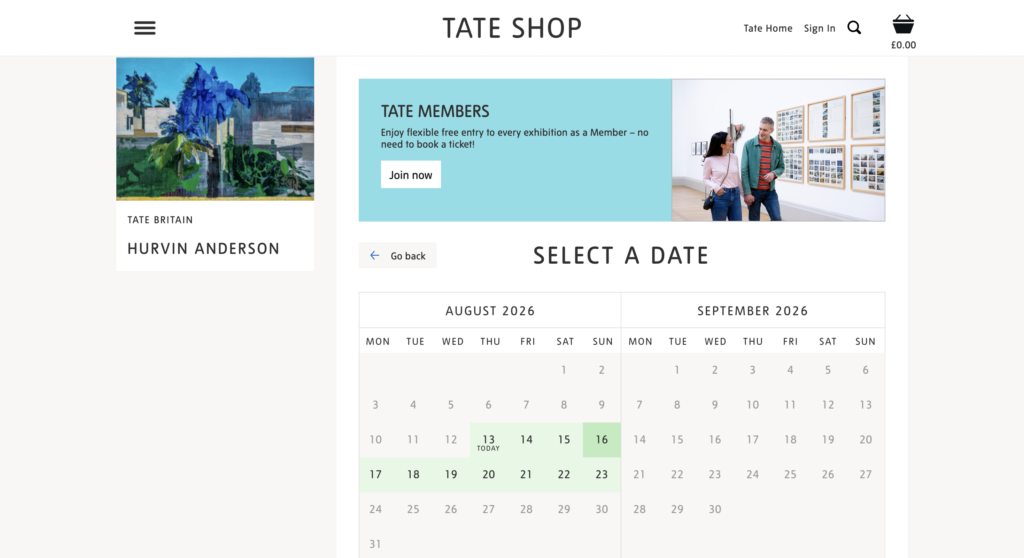
Task: Click unavailable date September 30
Action: tap(715, 509)
